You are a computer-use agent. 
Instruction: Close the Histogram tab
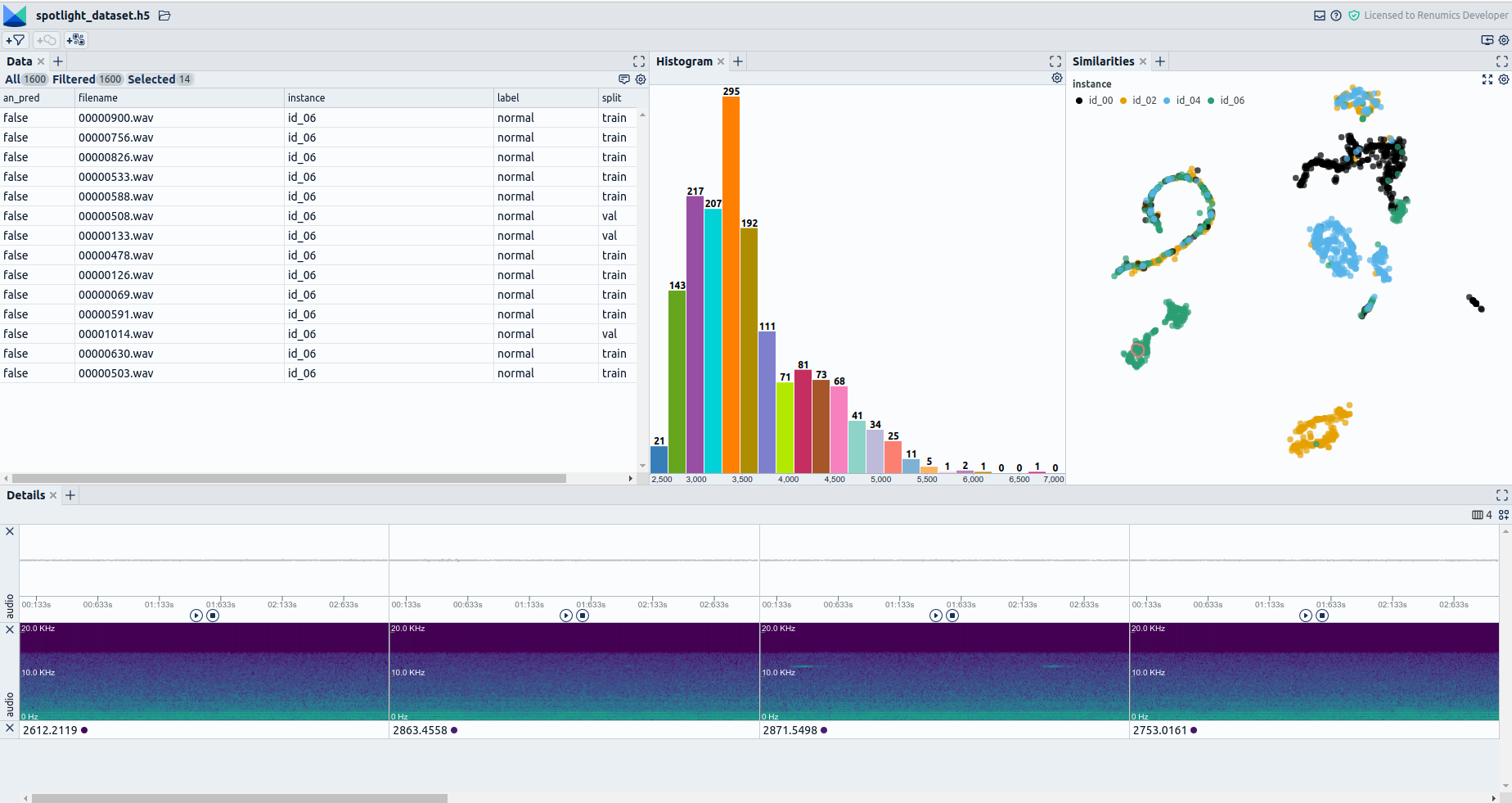coord(721,61)
